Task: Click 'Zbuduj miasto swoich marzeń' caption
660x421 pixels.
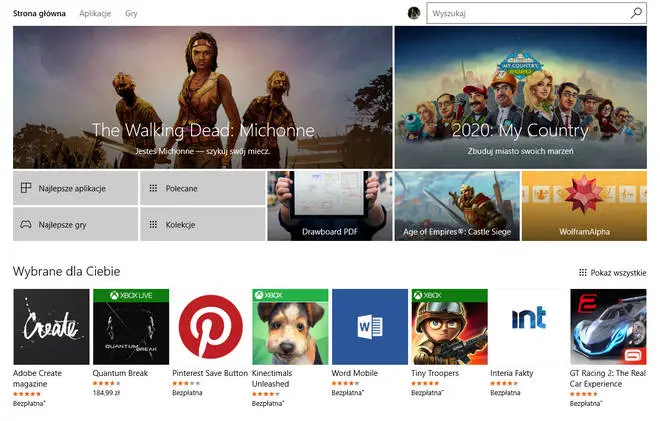Action: 521,151
